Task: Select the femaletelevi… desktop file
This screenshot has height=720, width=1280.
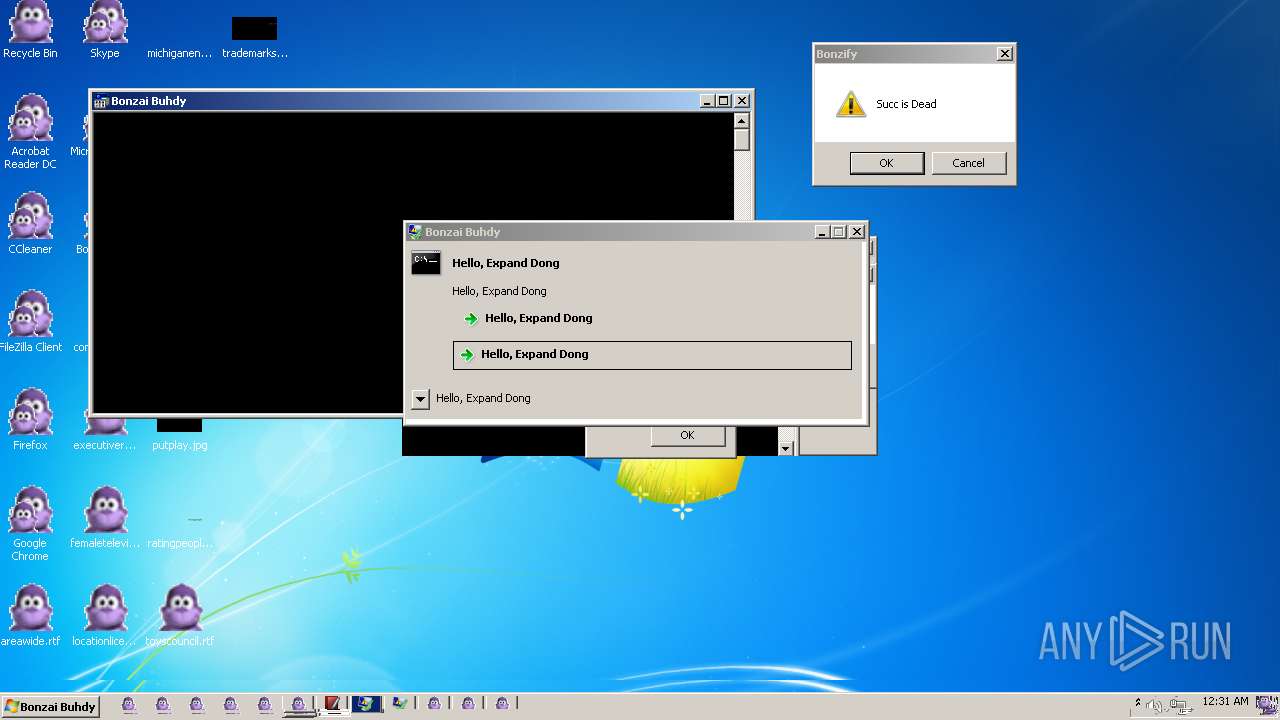Action: click(106, 517)
